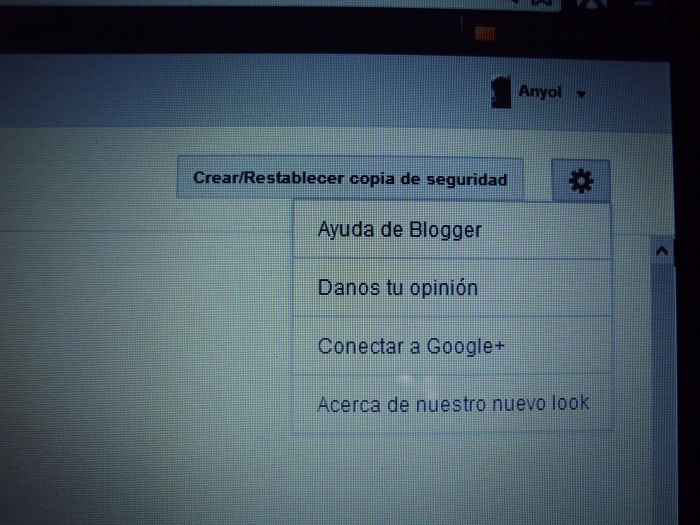Open the gear settings menu
The height and width of the screenshot is (525, 700).
click(x=581, y=180)
